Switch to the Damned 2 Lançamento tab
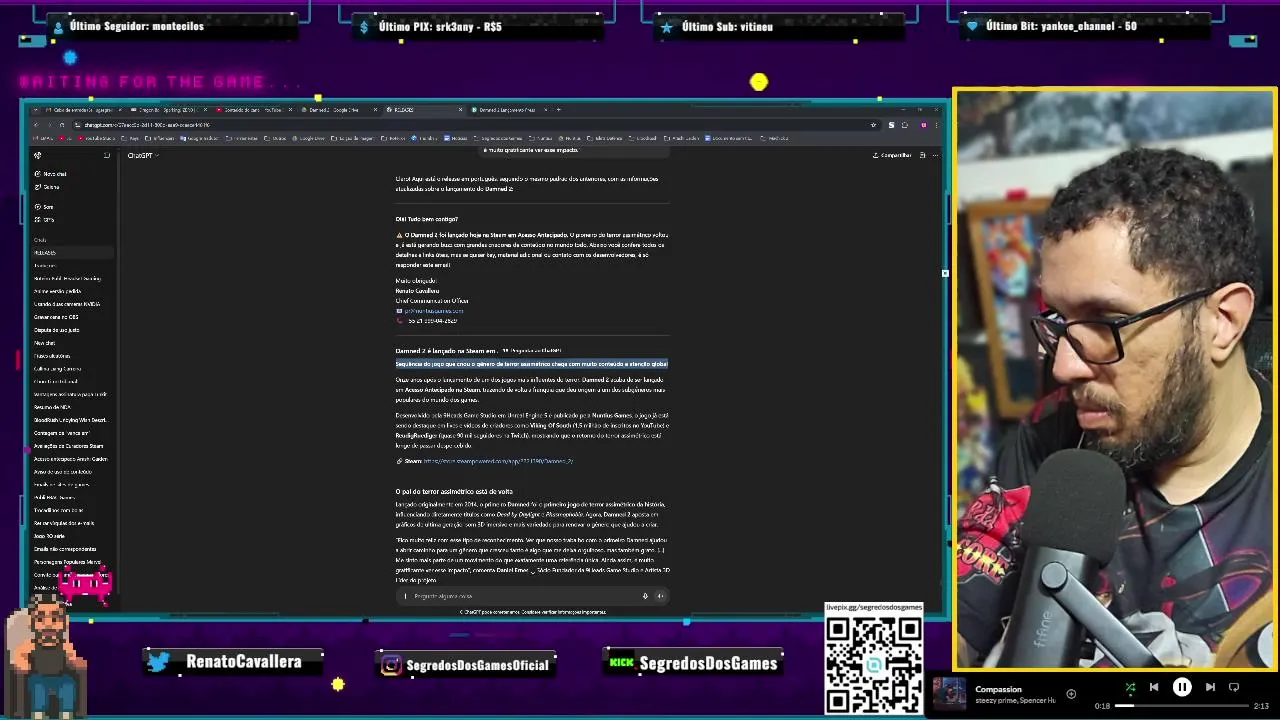1280x720 pixels. click(x=510, y=110)
